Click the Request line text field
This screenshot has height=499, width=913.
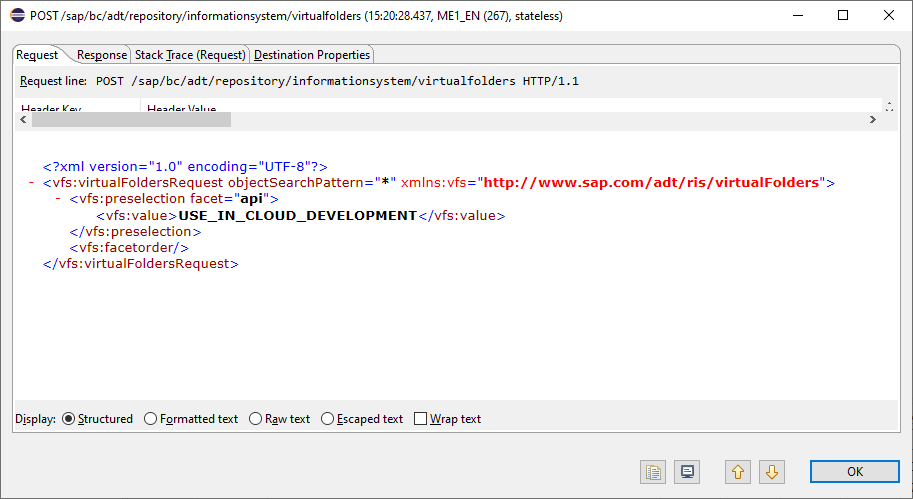pos(337,81)
